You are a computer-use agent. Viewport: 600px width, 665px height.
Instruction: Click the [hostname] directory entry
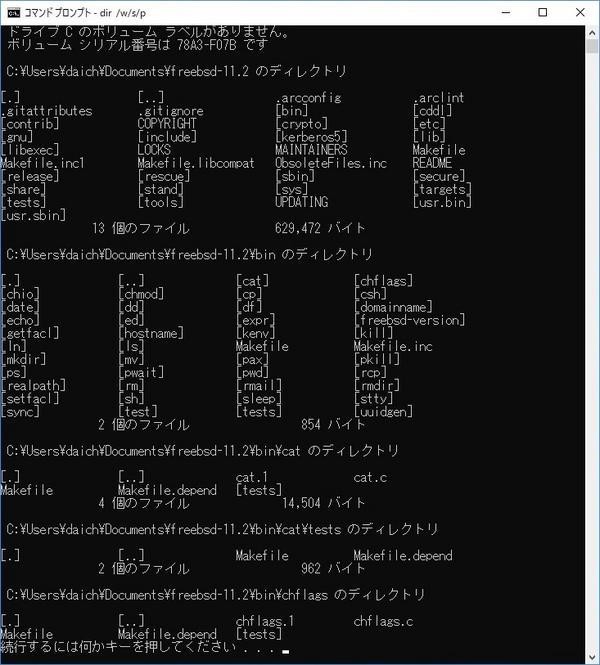tap(151, 333)
